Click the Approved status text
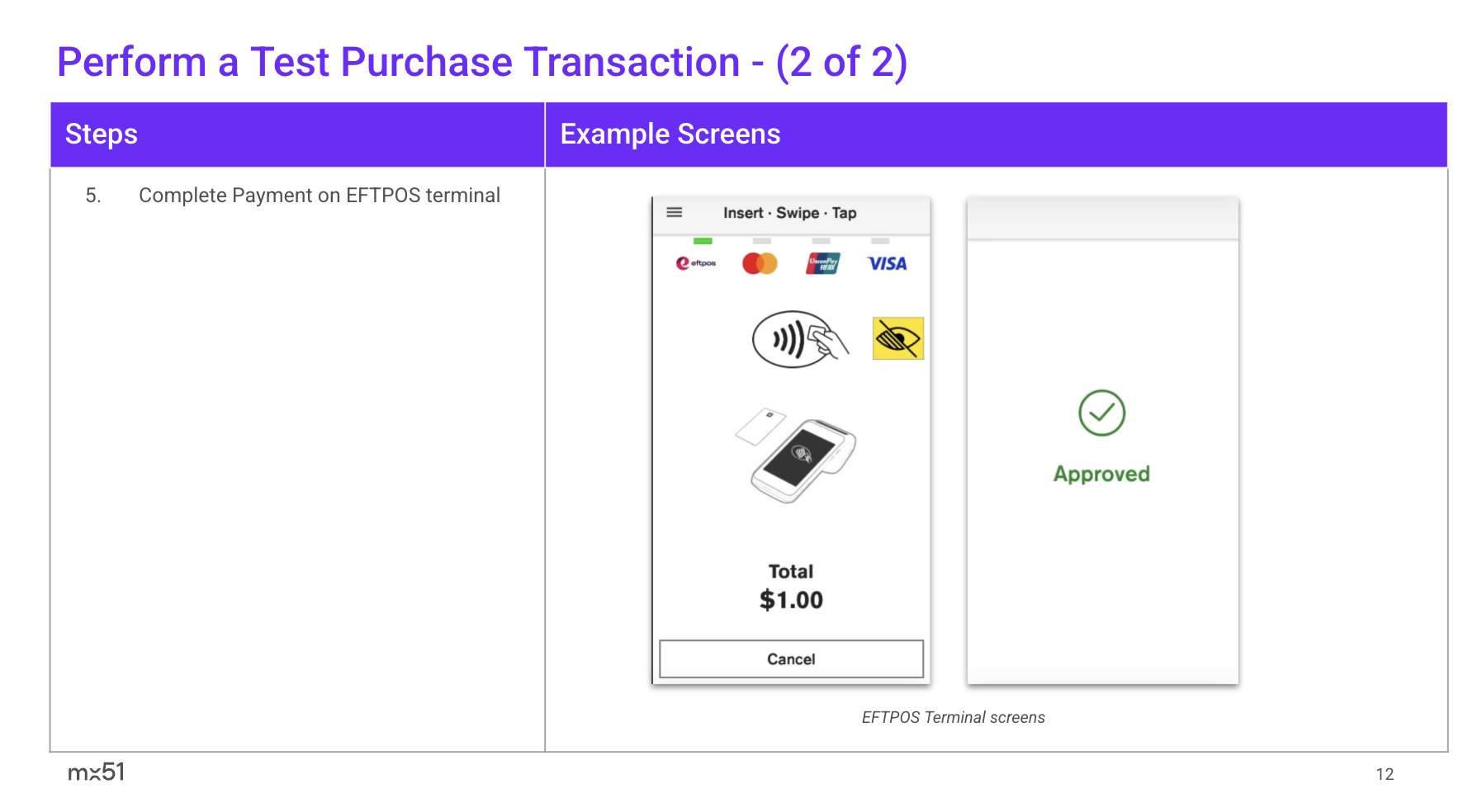The height and width of the screenshot is (812, 1463). (x=1101, y=474)
